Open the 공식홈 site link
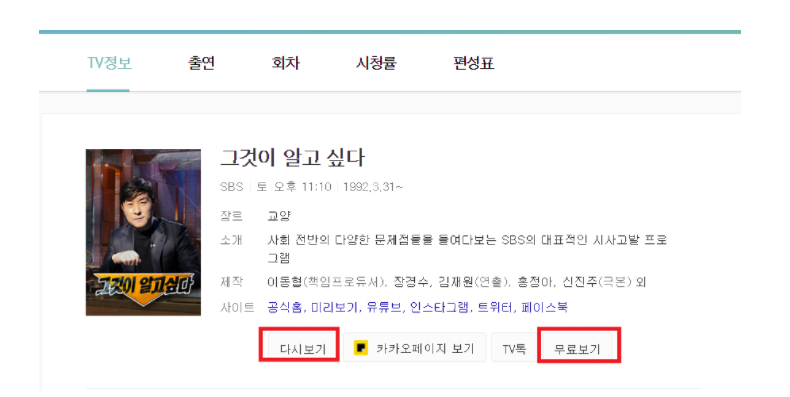 click(x=285, y=307)
